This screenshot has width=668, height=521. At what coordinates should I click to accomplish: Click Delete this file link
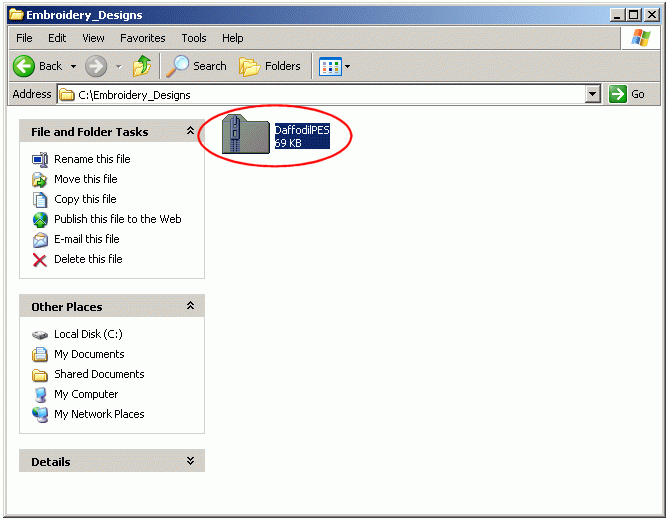click(x=88, y=259)
